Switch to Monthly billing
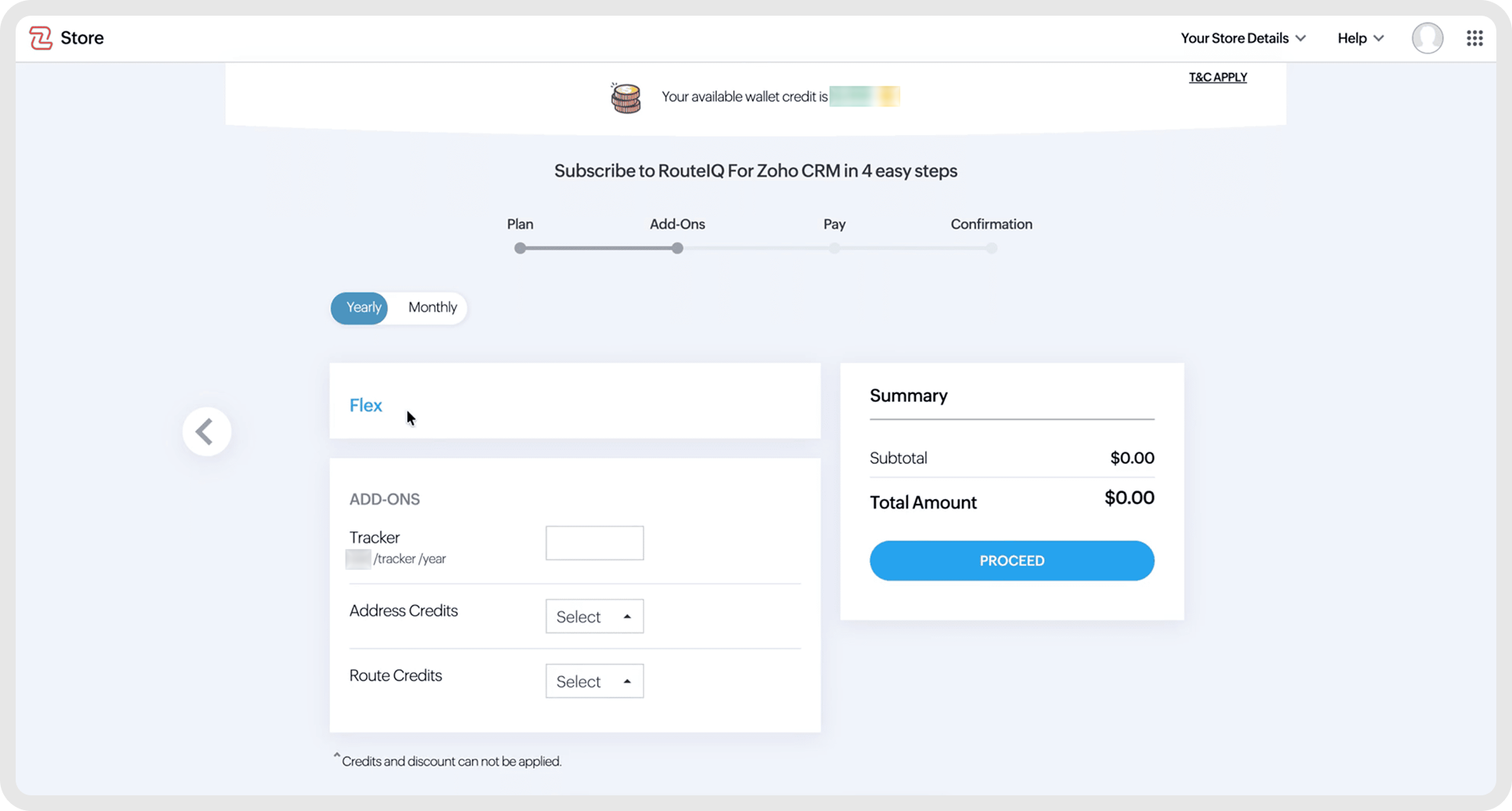 click(x=432, y=308)
